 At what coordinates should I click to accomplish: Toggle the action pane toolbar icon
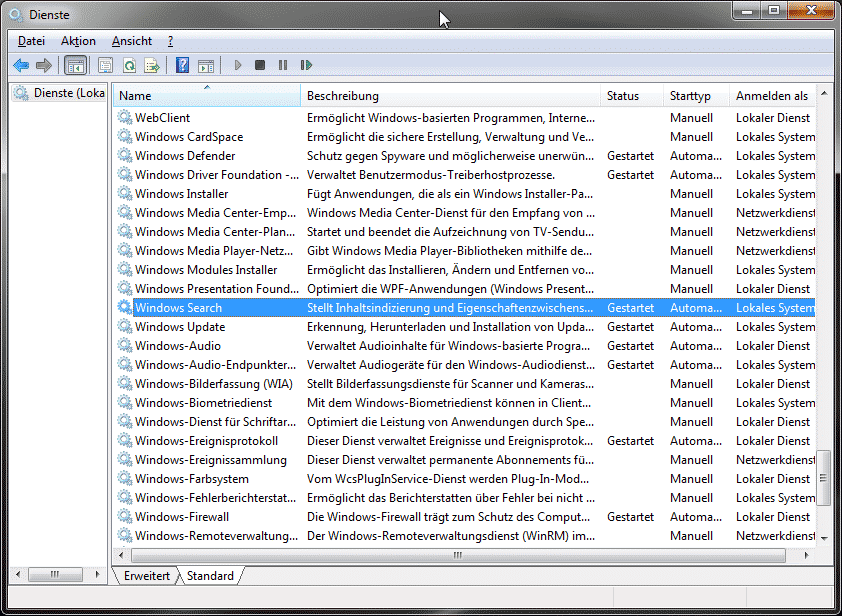point(206,66)
